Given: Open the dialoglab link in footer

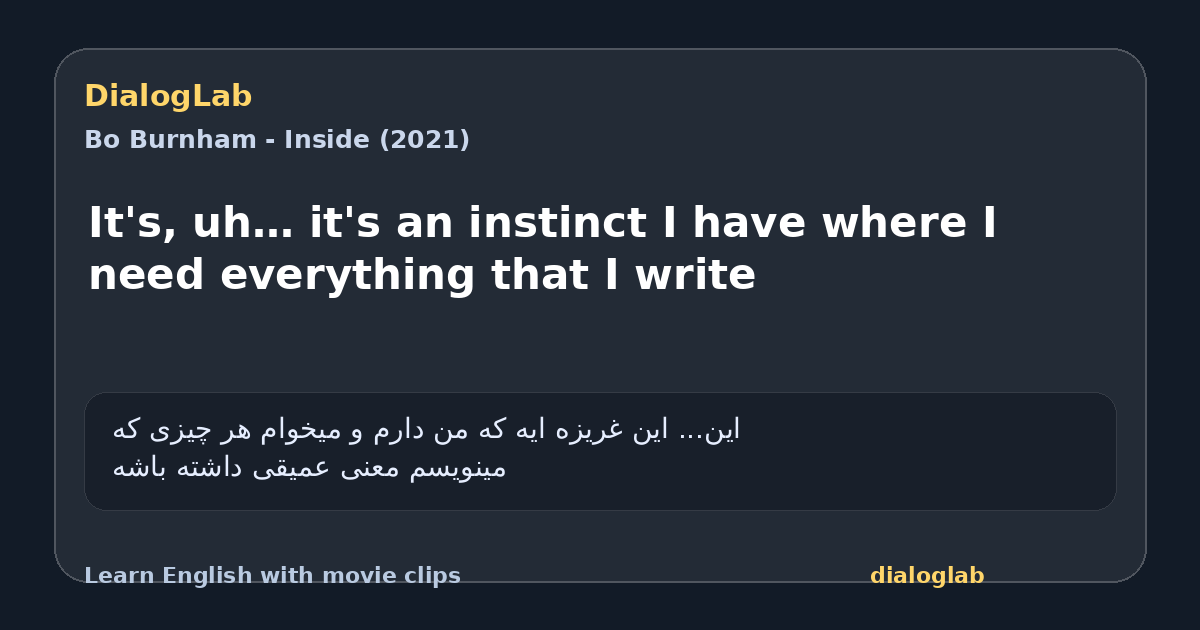Looking at the screenshot, I should tap(927, 576).
